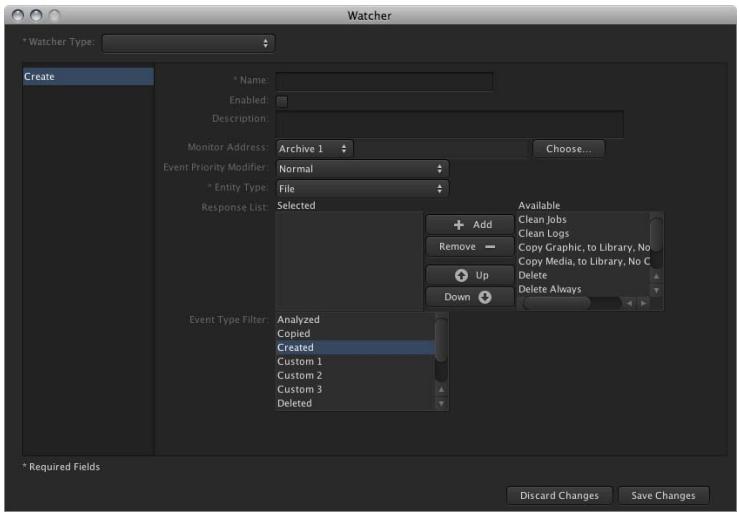740x514 pixels.
Task: Click the Down arrow button
Action: [x=470, y=297]
